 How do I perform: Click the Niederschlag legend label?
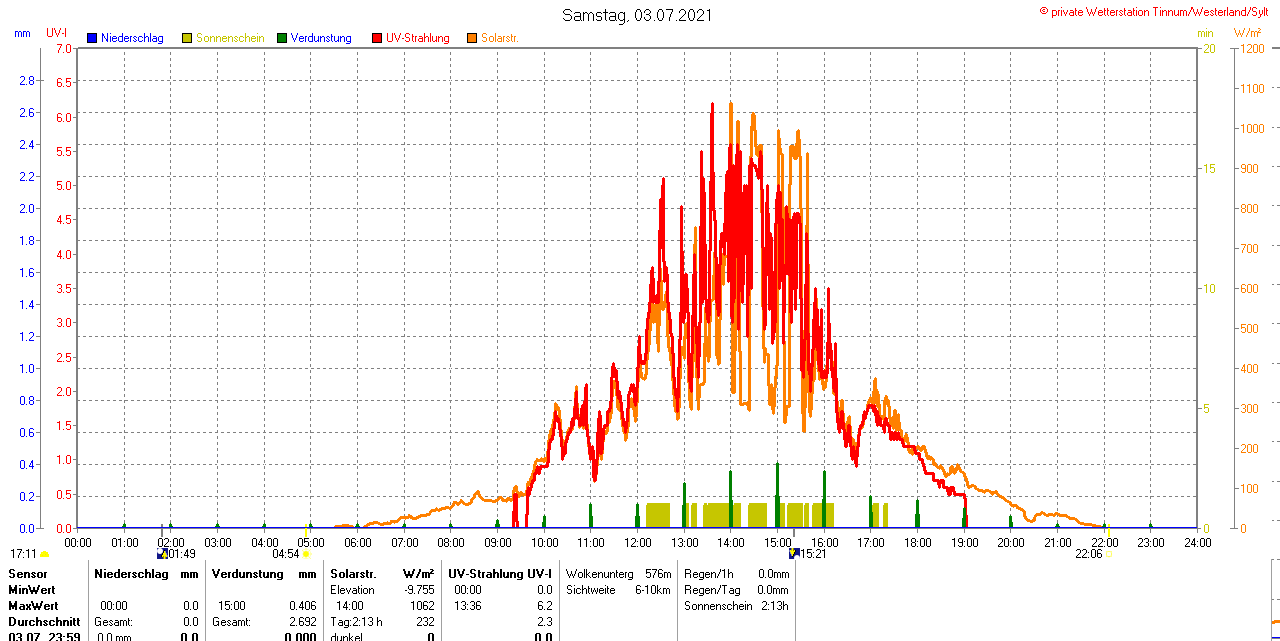coord(132,38)
